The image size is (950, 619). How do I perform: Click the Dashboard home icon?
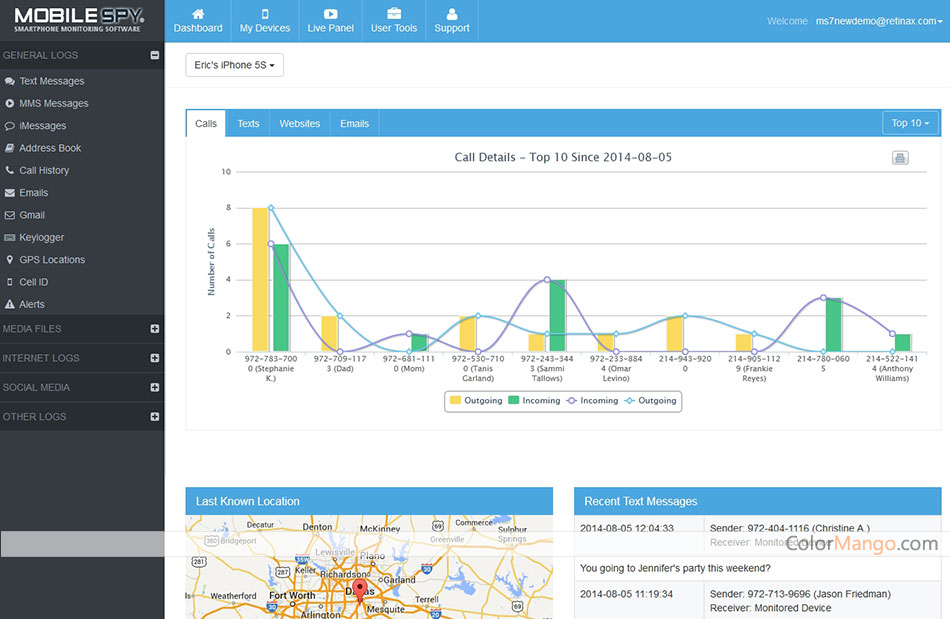coord(198,14)
